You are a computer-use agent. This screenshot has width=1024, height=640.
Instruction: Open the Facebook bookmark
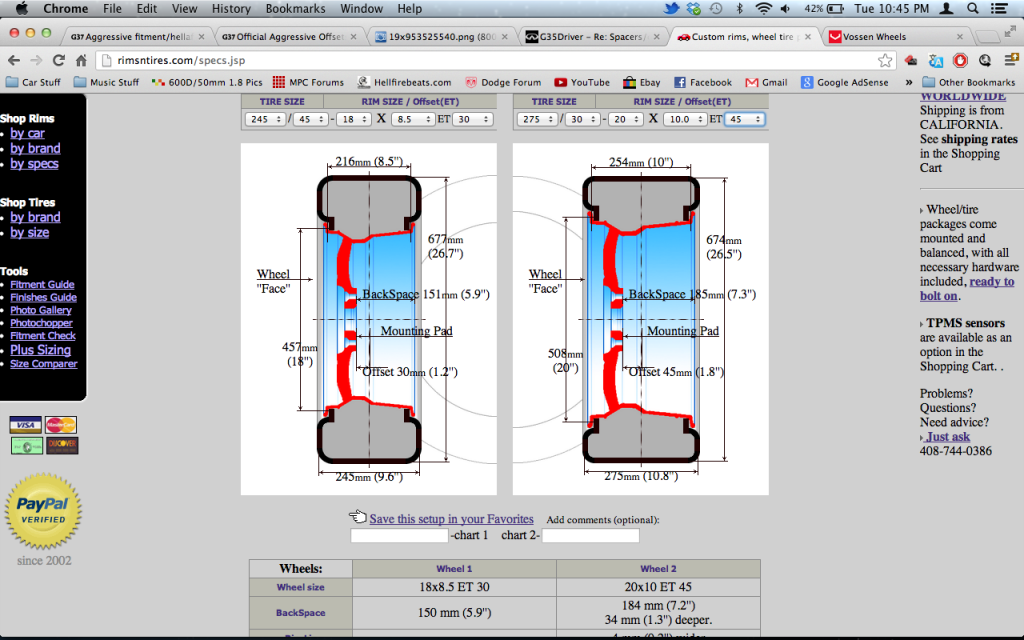tap(703, 82)
